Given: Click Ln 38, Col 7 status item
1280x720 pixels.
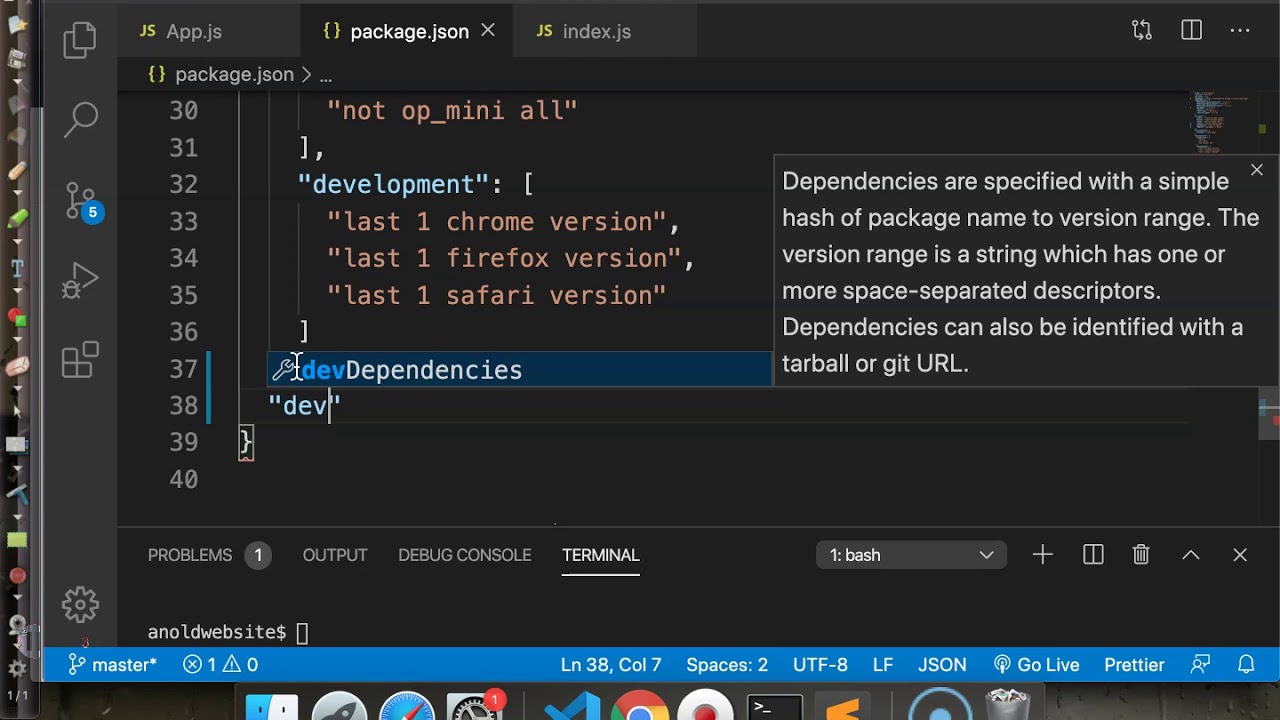Looking at the screenshot, I should [x=611, y=665].
